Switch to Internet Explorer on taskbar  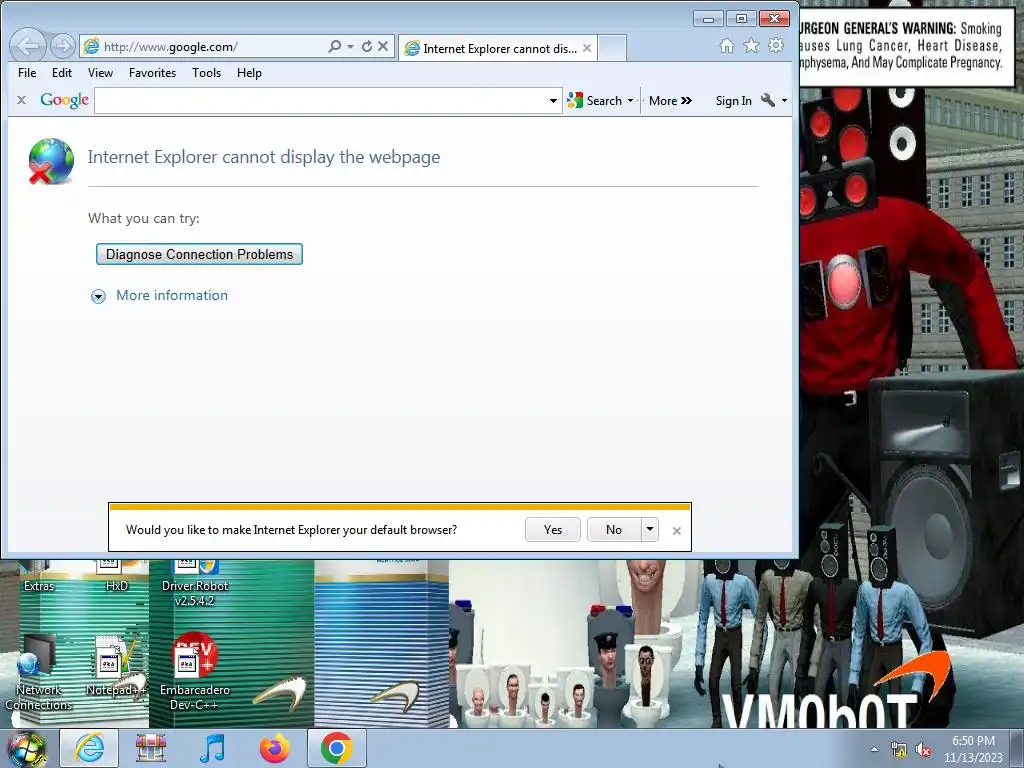(89, 748)
